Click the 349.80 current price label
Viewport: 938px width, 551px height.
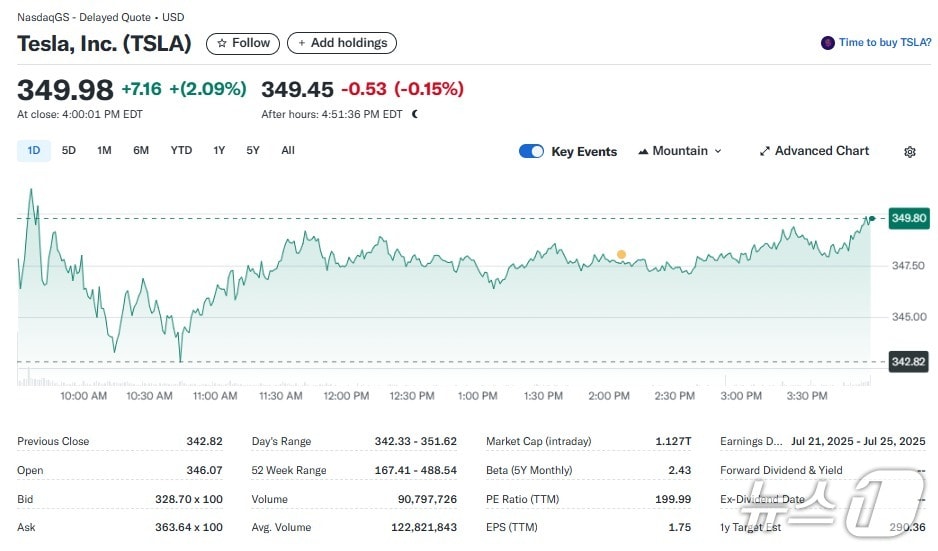pos(908,218)
